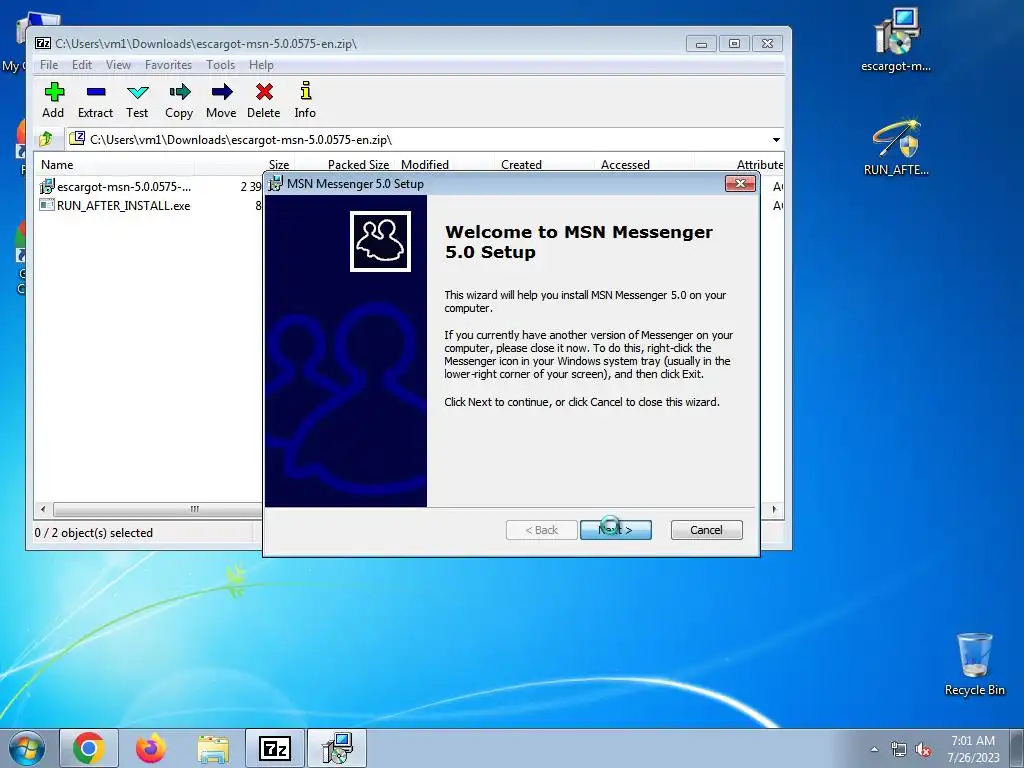Image resolution: width=1024 pixels, height=768 pixels.
Task: Click the Add toolbar icon in 7-Zip
Action: point(54,100)
